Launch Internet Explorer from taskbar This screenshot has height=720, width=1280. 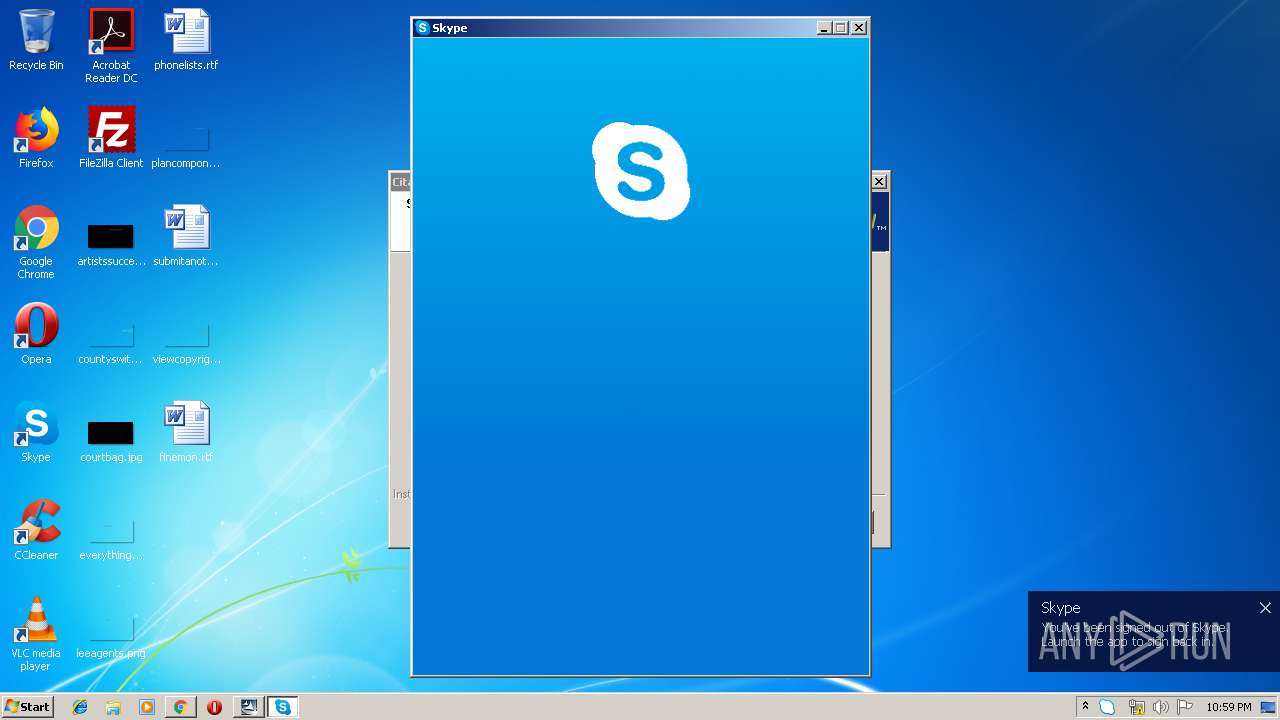coord(80,707)
